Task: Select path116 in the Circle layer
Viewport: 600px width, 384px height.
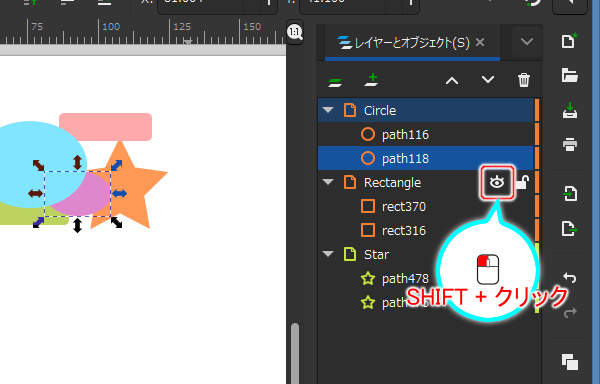Action: (426, 135)
